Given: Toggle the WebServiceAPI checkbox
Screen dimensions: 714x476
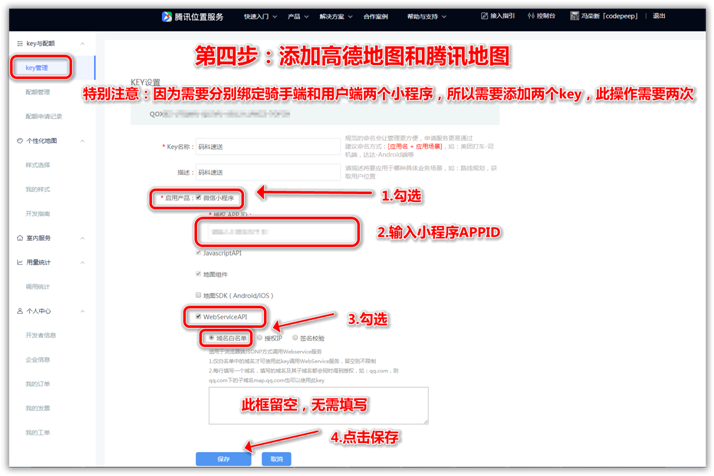Looking at the screenshot, I should [x=199, y=316].
